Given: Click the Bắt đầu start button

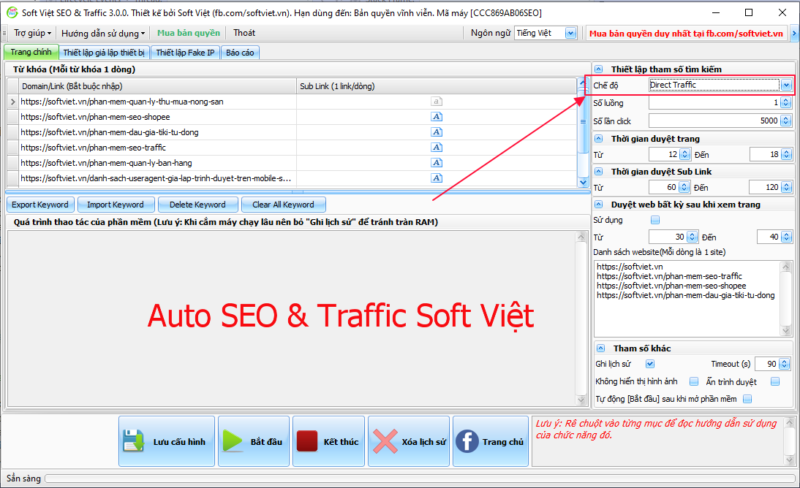Looking at the screenshot, I should pos(254,442).
